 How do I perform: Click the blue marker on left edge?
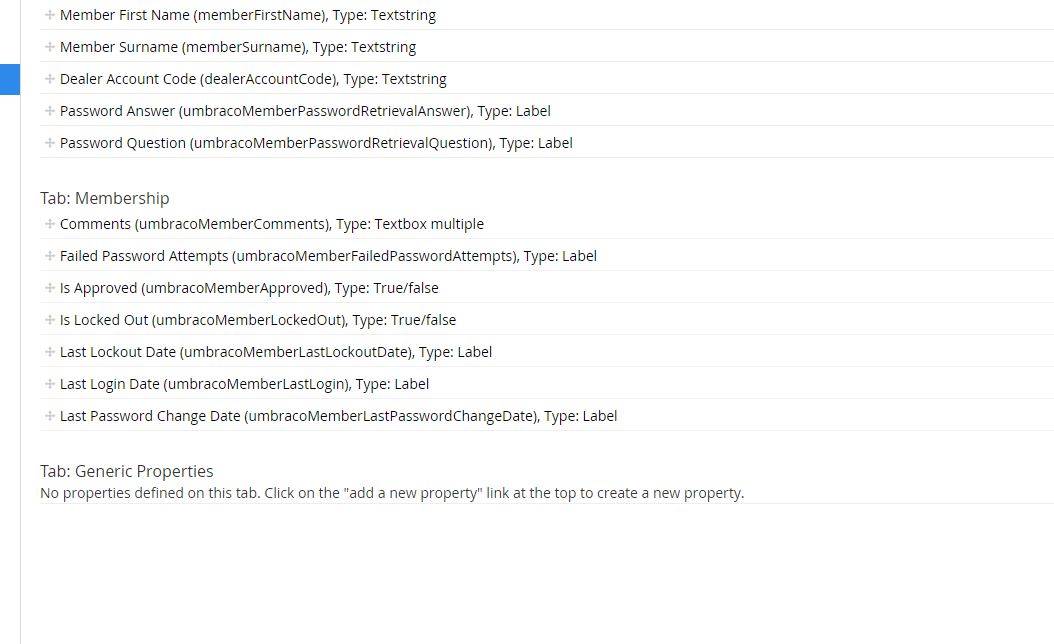pos(9,79)
